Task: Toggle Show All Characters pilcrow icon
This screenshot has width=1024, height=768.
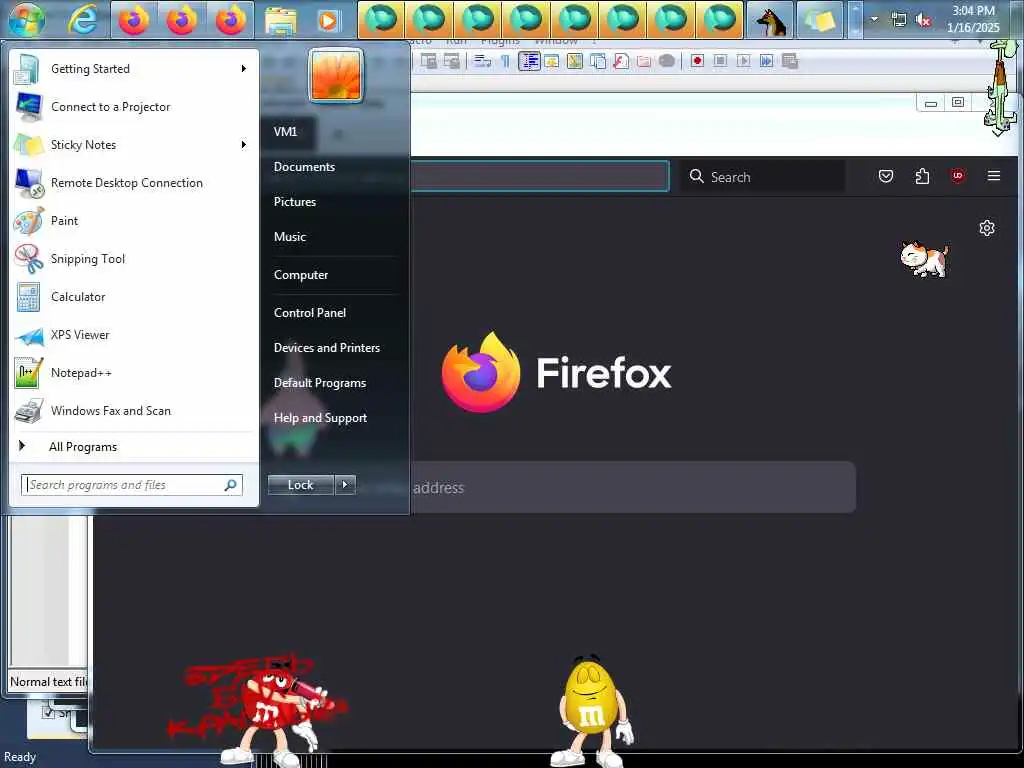Action: tap(505, 61)
